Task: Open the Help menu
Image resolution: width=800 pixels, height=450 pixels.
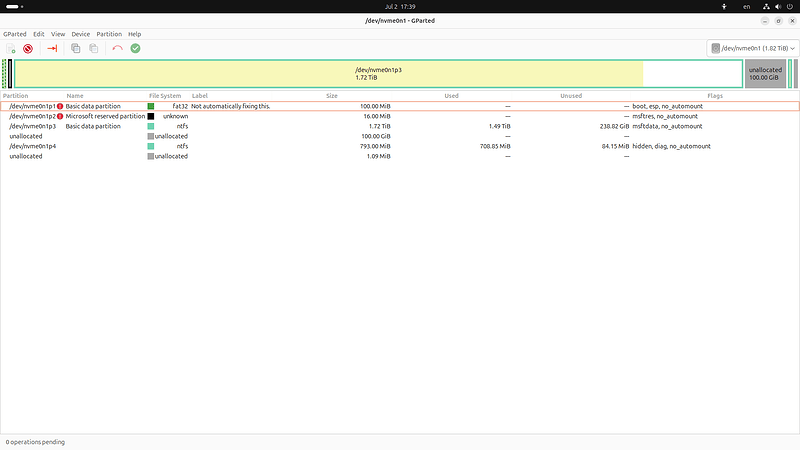Action: click(x=135, y=34)
